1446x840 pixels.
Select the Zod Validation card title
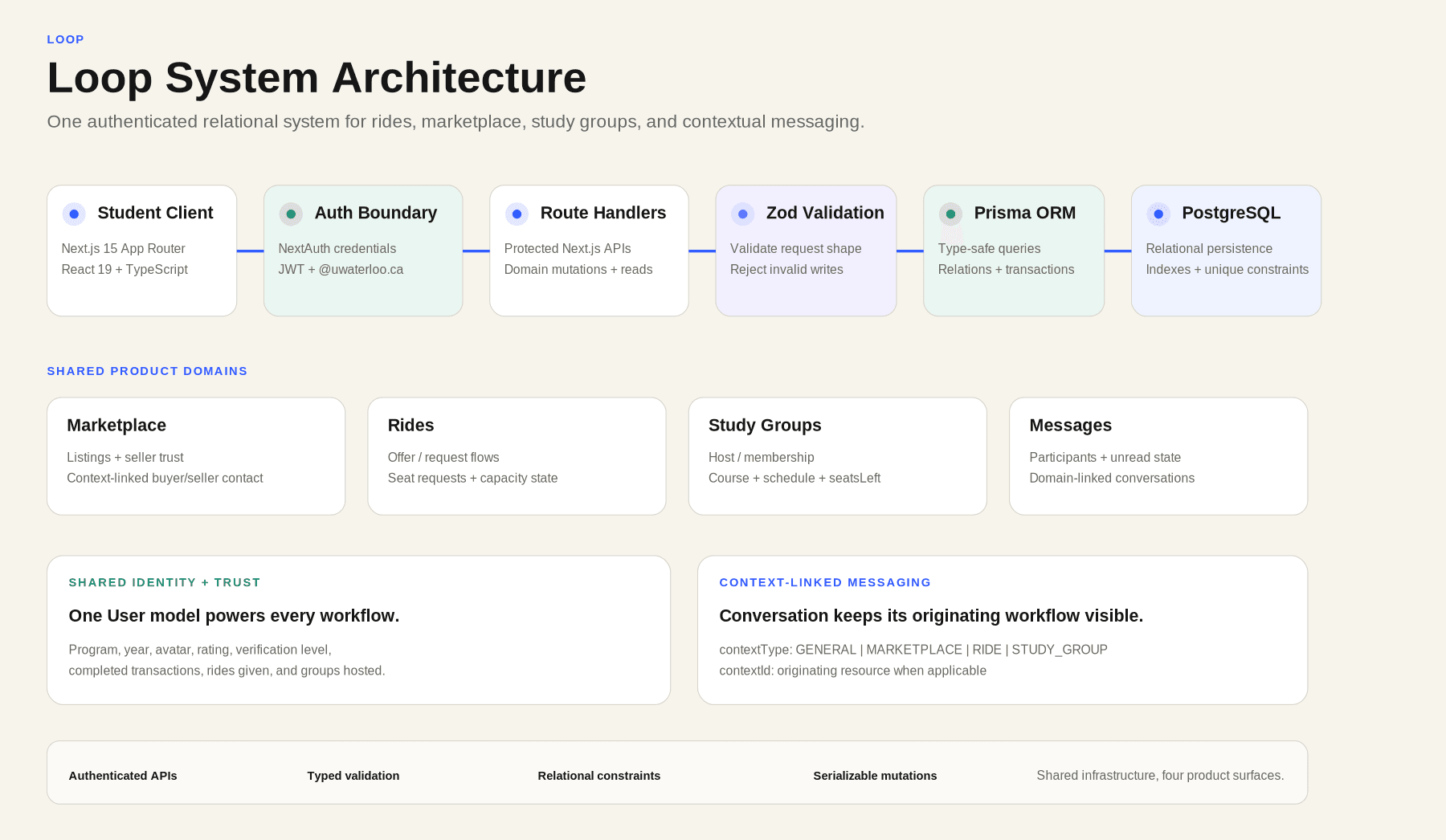point(825,213)
